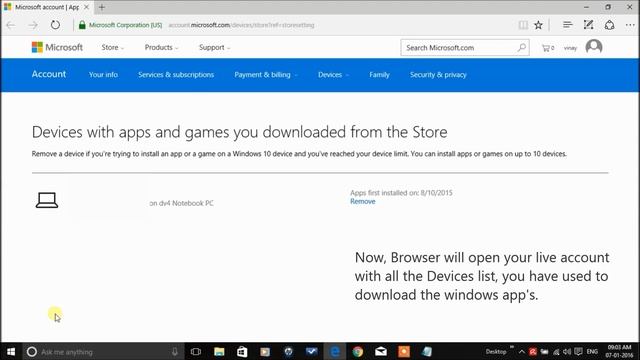Click the vinay username text
The height and width of the screenshot is (360, 640).
(x=570, y=48)
